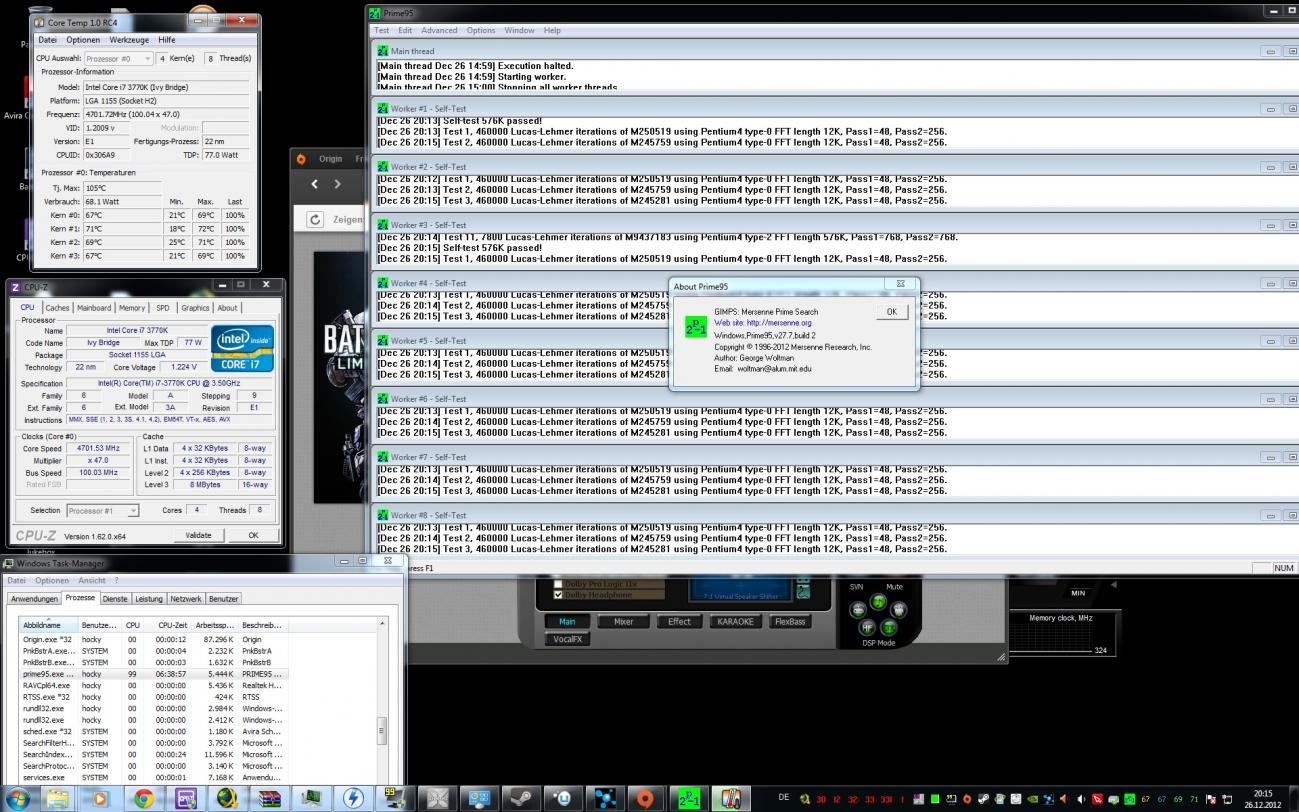Image resolution: width=1299 pixels, height=812 pixels.
Task: Click the HF button in DSP Mode panel
Action: [867, 627]
